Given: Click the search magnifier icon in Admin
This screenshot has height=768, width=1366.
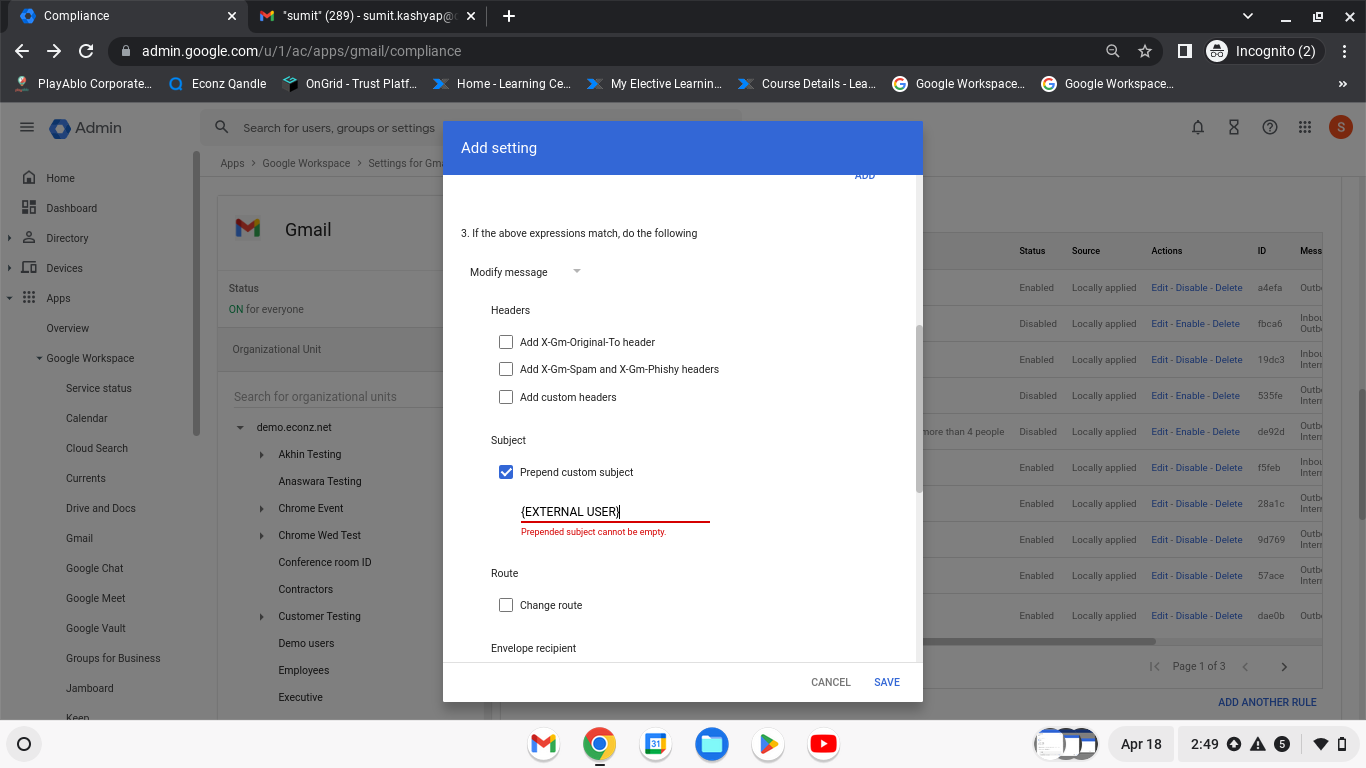Looking at the screenshot, I should 222,128.
